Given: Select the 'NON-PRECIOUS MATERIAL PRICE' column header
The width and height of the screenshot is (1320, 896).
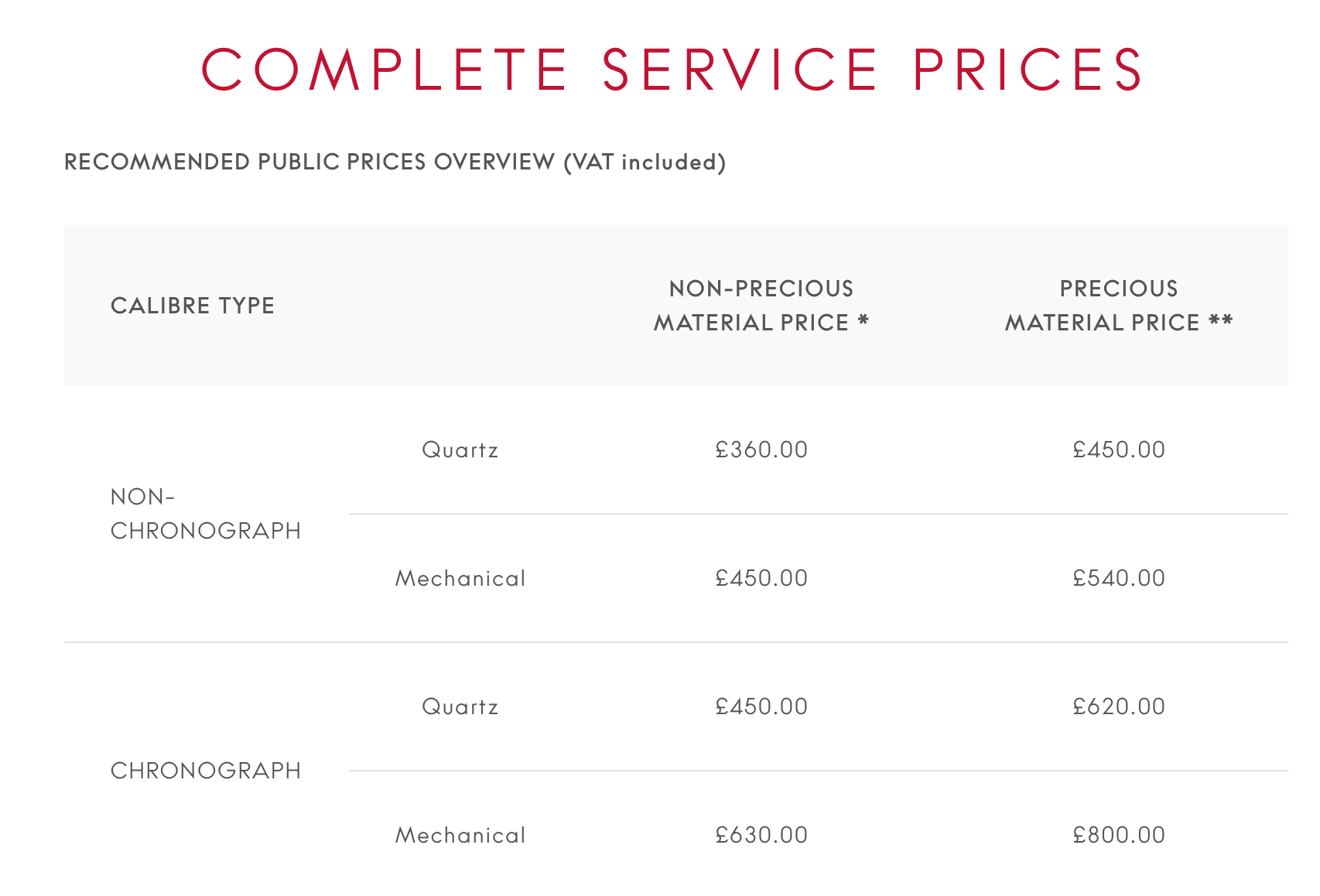Looking at the screenshot, I should [761, 306].
